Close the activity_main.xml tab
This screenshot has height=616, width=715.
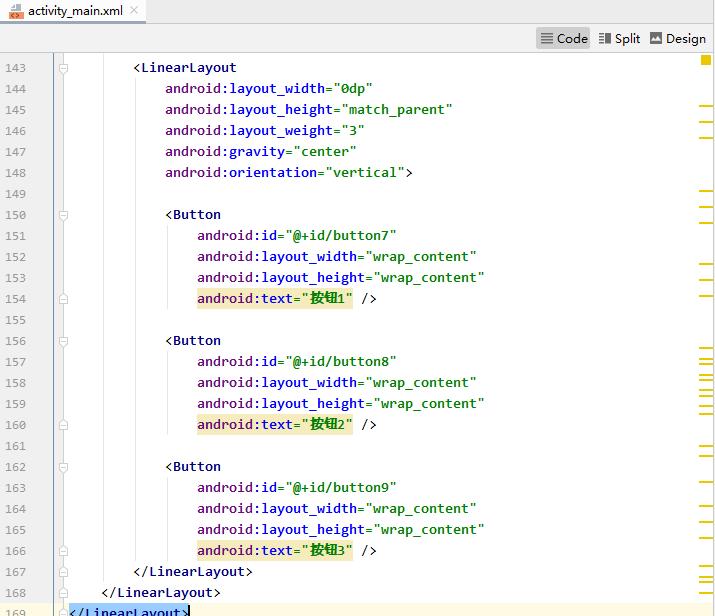point(134,10)
